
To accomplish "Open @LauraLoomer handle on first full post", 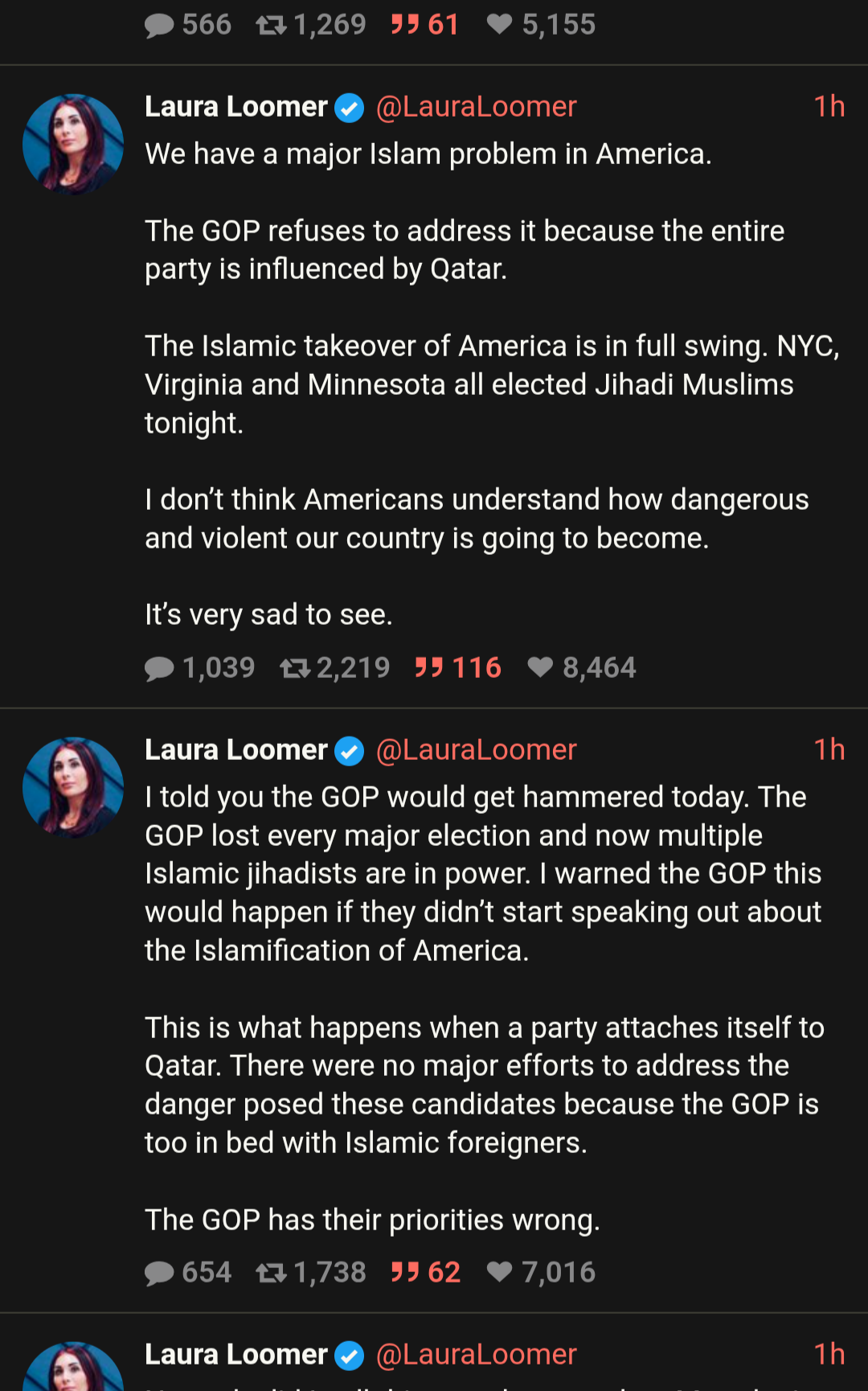I will click(x=476, y=107).
